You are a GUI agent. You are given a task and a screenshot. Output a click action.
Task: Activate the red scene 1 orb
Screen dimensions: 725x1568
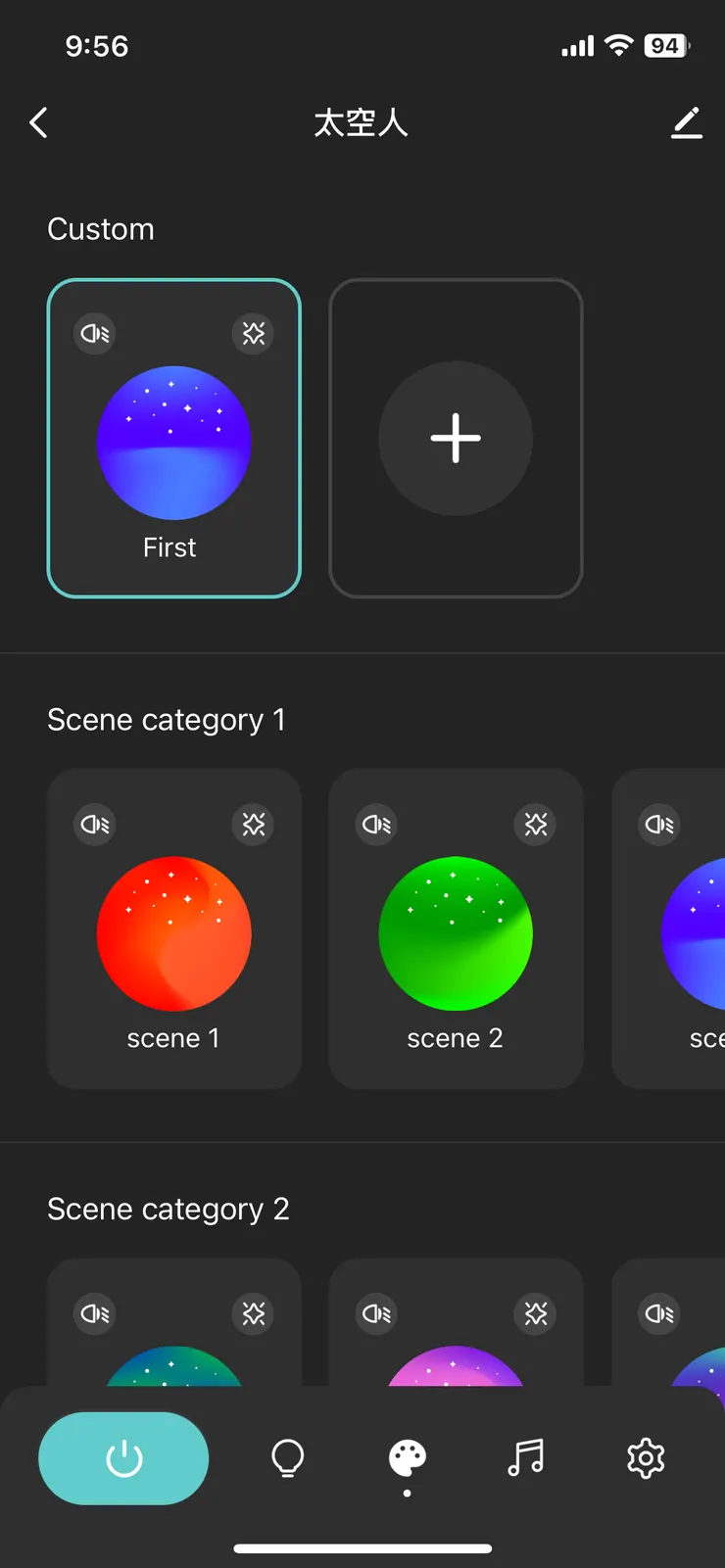[173, 933]
